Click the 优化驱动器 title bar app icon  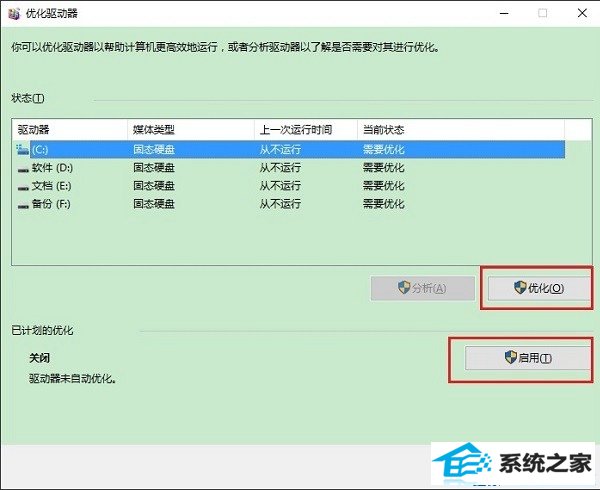pyautogui.click(x=14, y=14)
